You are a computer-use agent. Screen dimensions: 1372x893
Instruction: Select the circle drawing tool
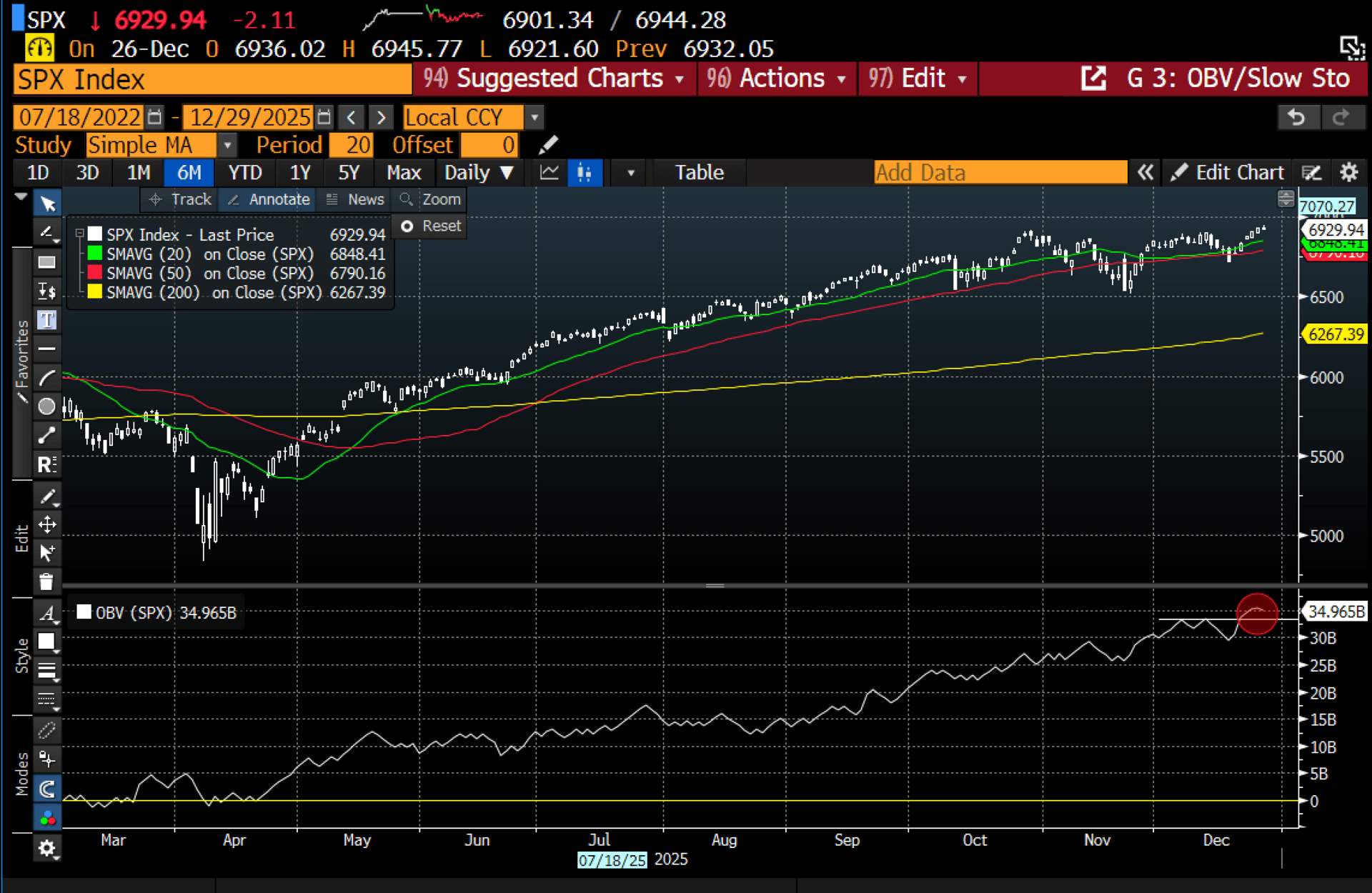coord(46,406)
